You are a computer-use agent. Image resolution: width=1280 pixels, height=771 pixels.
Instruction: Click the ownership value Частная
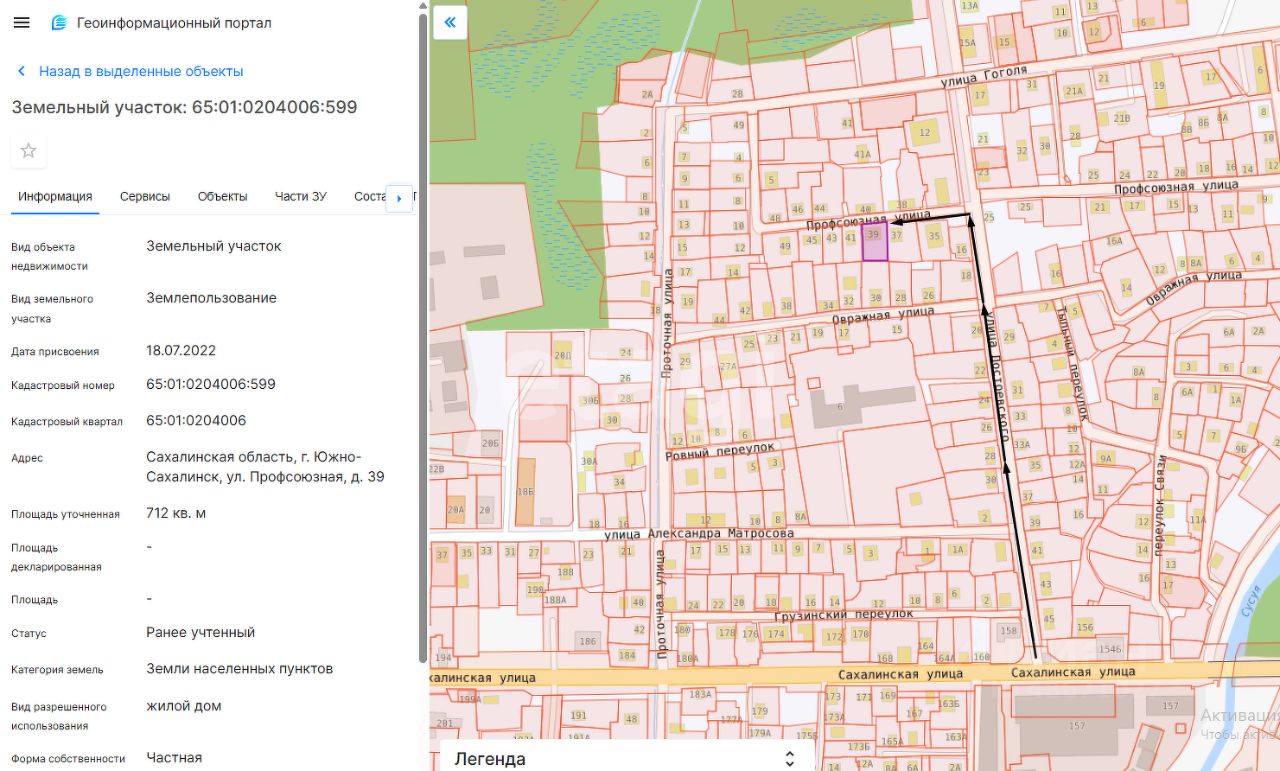pyautogui.click(x=174, y=758)
